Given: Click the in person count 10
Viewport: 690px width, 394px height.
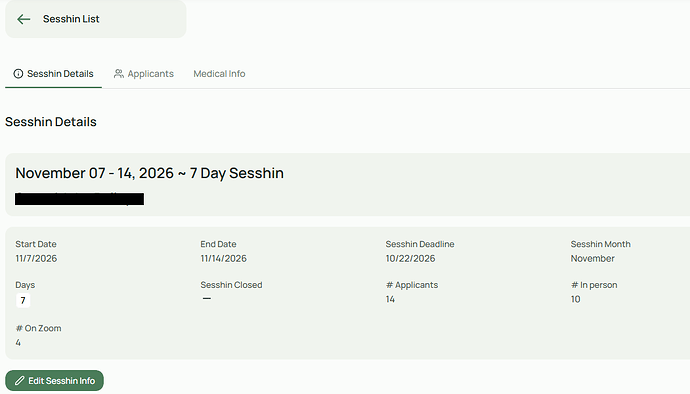Looking at the screenshot, I should [576, 299].
